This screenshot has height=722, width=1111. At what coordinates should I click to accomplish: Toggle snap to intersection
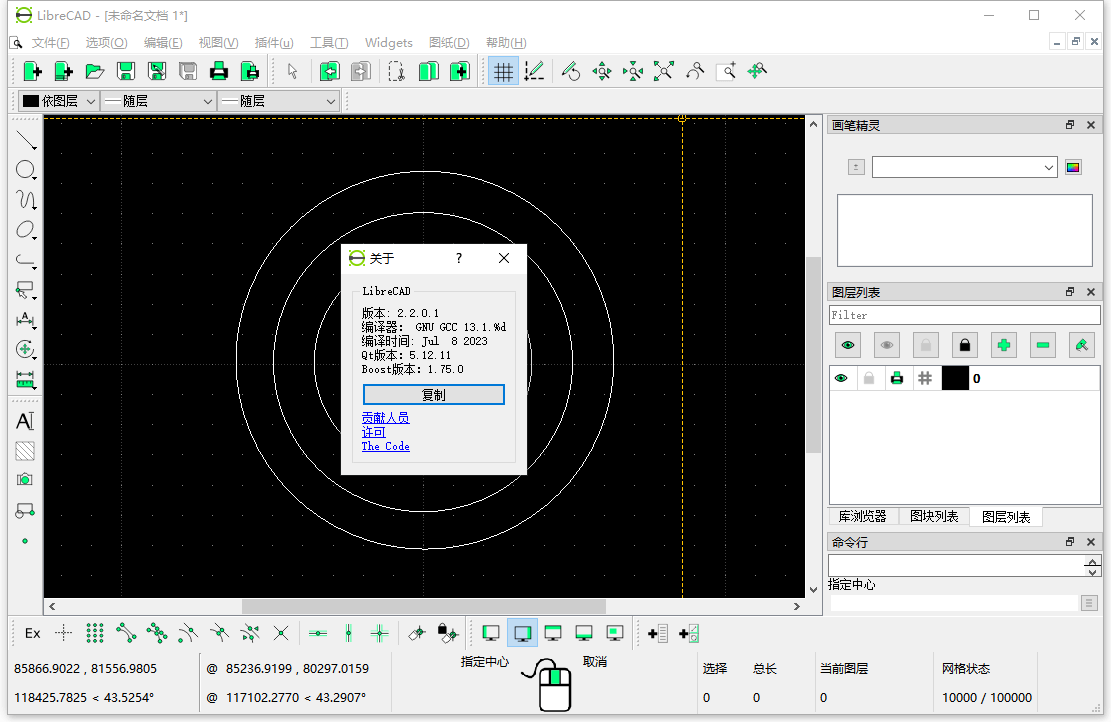(281, 633)
